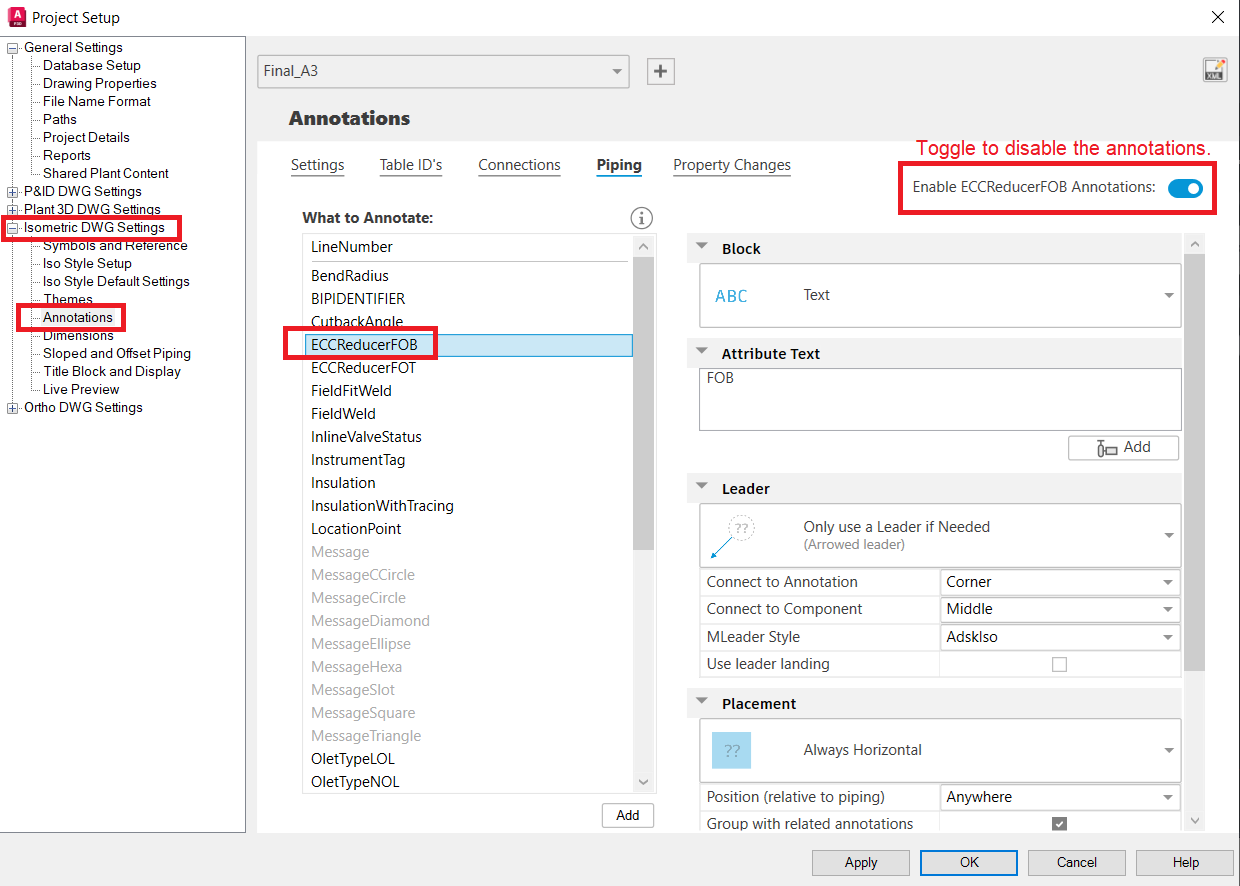Click the Apply button
This screenshot has width=1240, height=886.
pyautogui.click(x=860, y=862)
